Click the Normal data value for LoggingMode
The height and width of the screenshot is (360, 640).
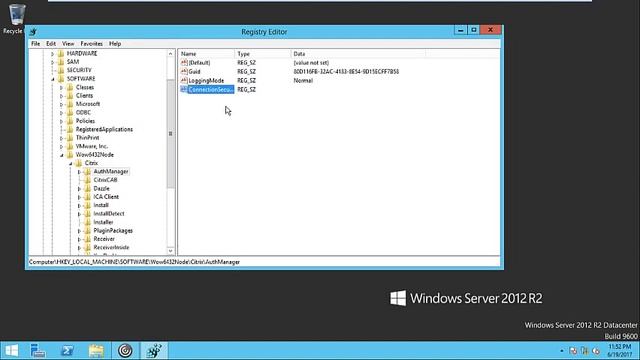[x=303, y=80]
